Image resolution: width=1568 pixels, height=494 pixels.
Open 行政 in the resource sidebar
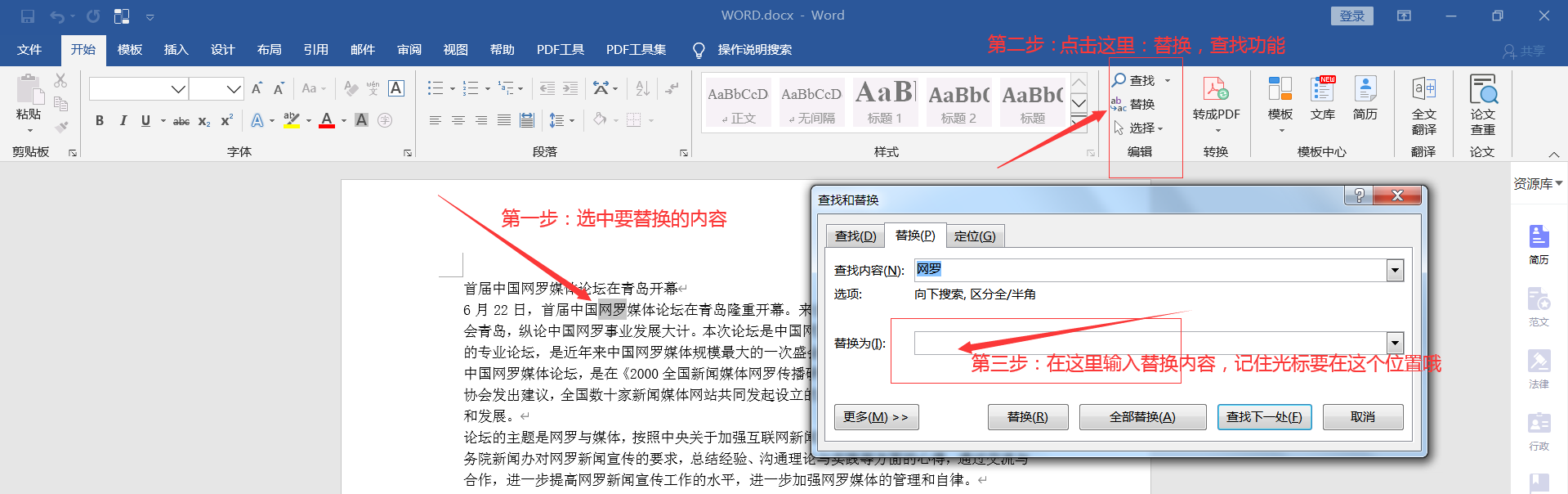(1539, 431)
